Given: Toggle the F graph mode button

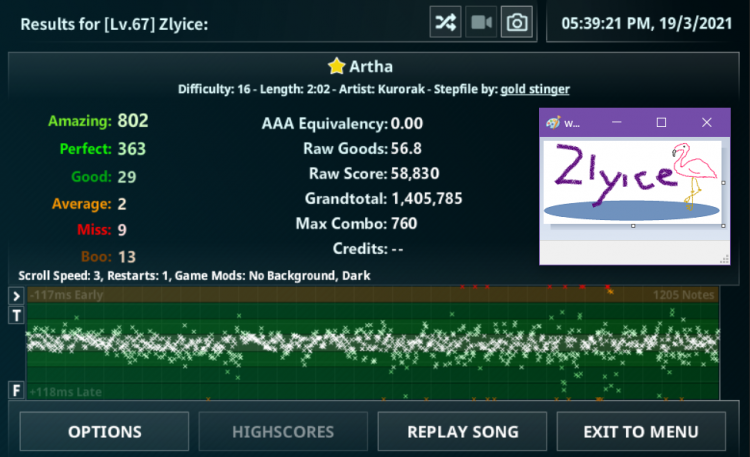Looking at the screenshot, I should coord(16,390).
